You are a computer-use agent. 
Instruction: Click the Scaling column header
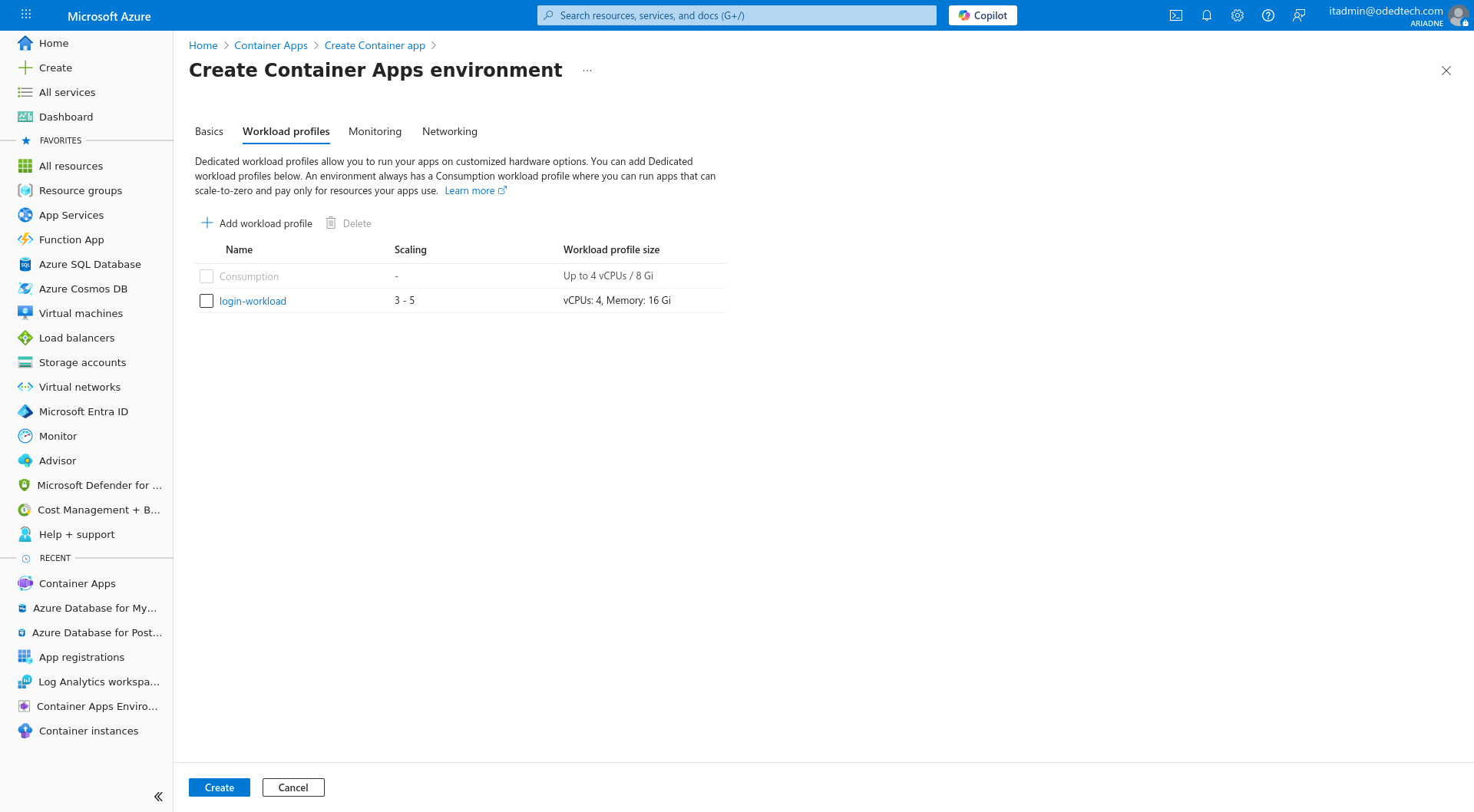coord(411,249)
